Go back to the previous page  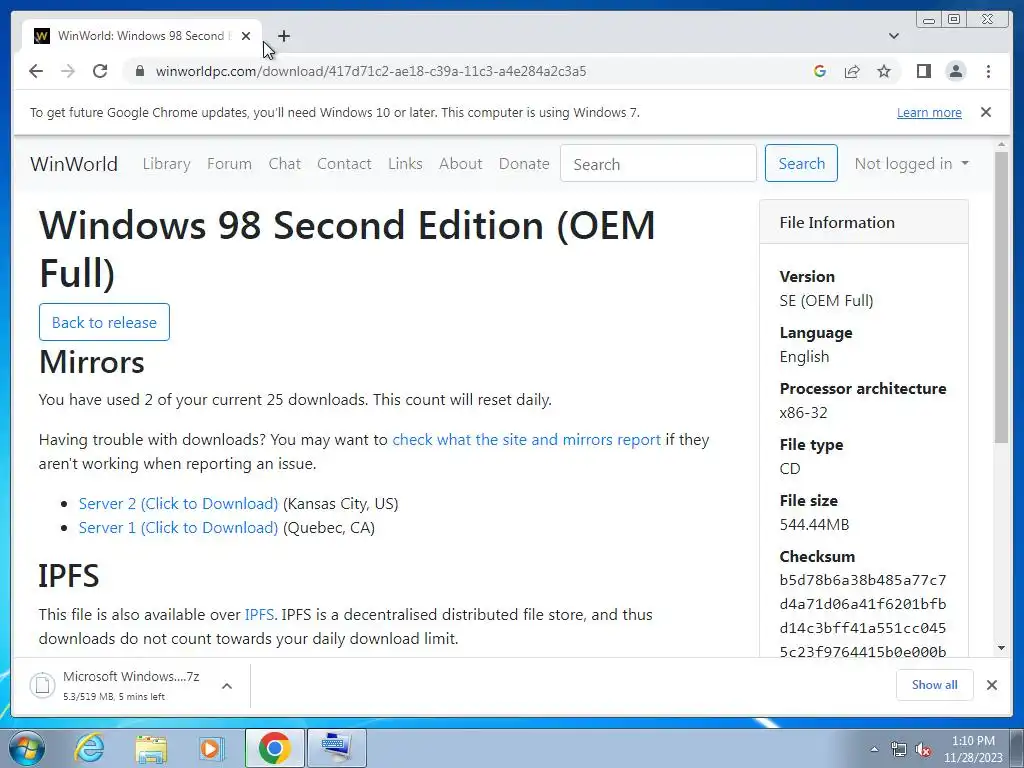36,71
